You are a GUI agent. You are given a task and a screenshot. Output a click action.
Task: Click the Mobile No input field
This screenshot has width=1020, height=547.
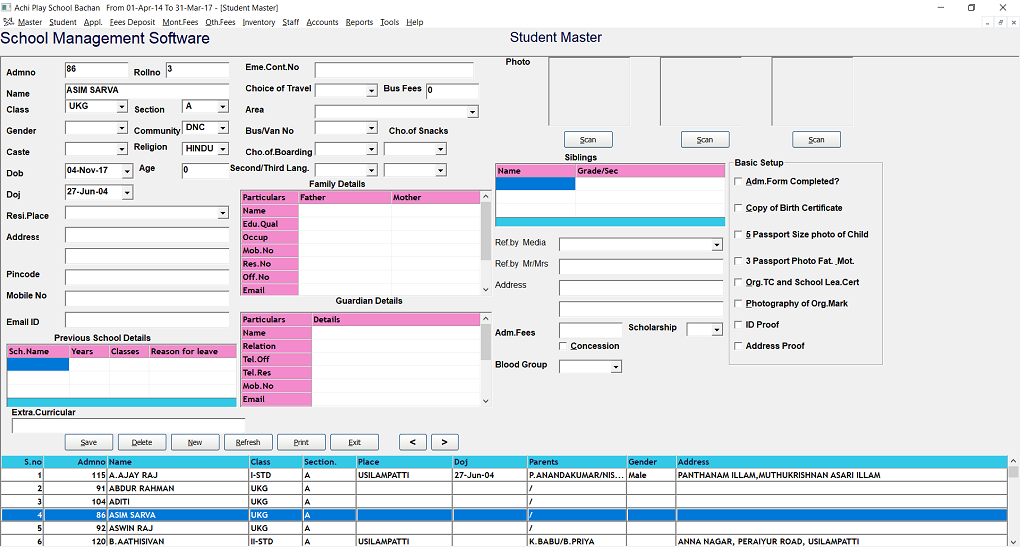click(x=147, y=298)
